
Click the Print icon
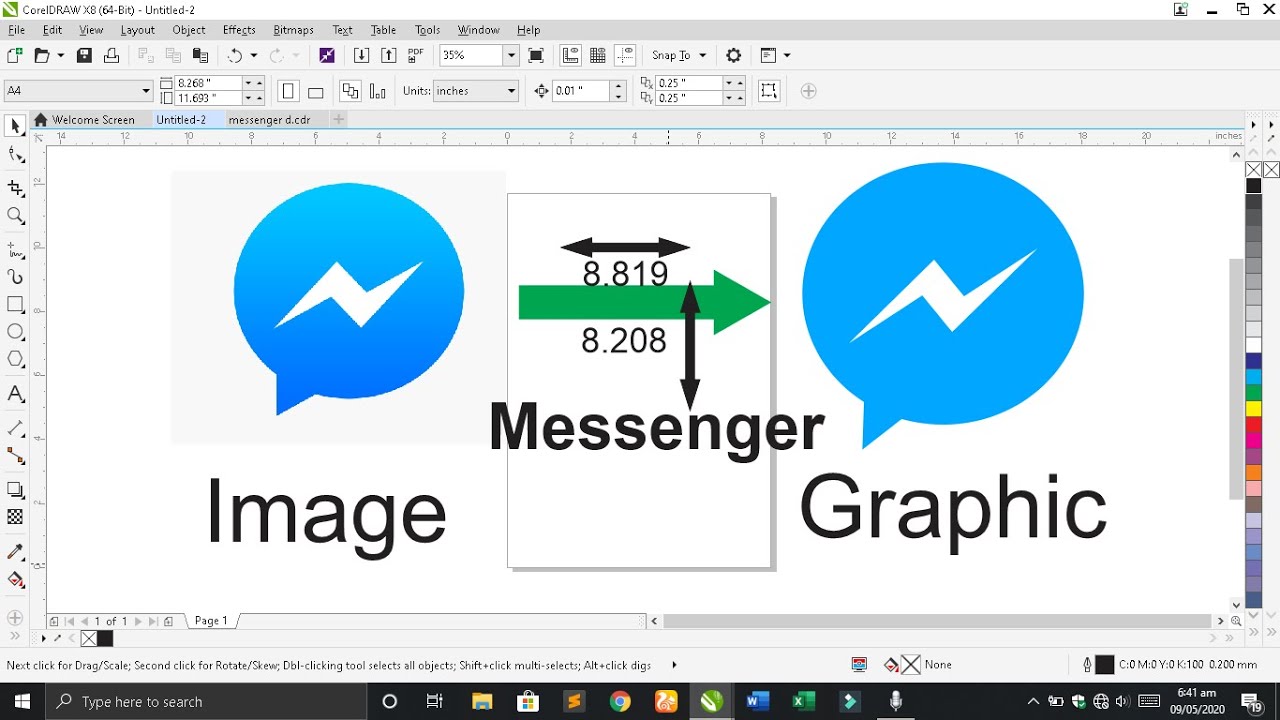tap(111, 56)
